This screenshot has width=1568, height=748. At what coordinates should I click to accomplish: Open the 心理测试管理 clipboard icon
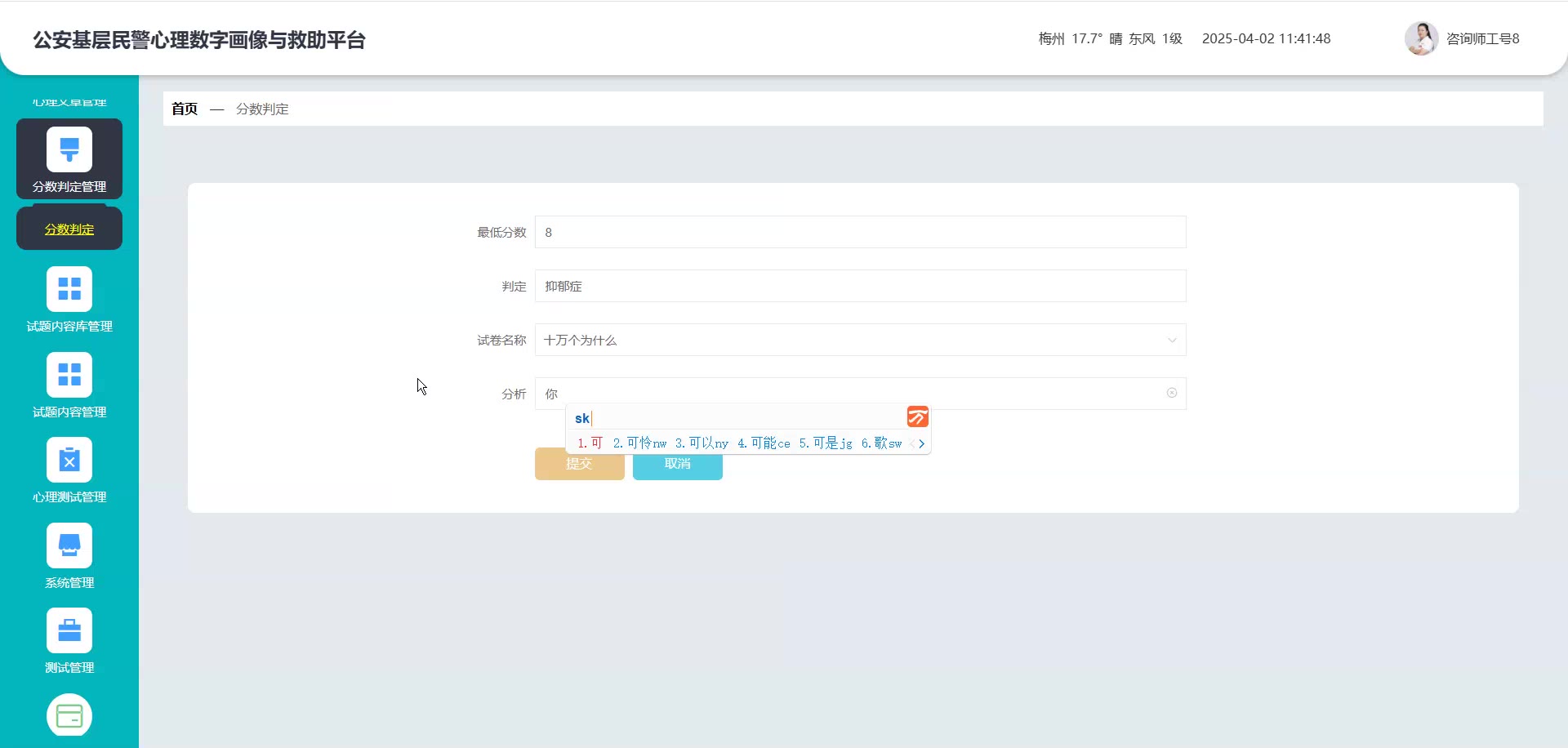(69, 461)
